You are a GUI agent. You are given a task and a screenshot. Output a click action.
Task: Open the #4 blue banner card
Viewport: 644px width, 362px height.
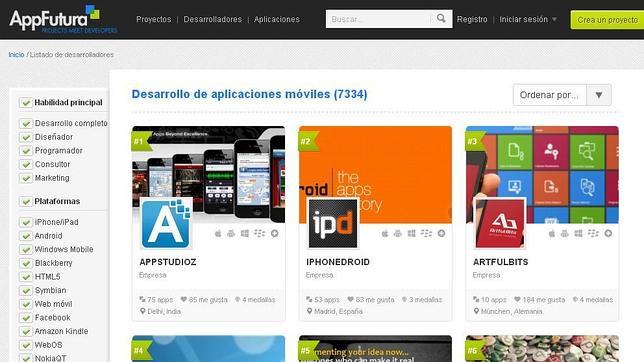tap(208, 349)
